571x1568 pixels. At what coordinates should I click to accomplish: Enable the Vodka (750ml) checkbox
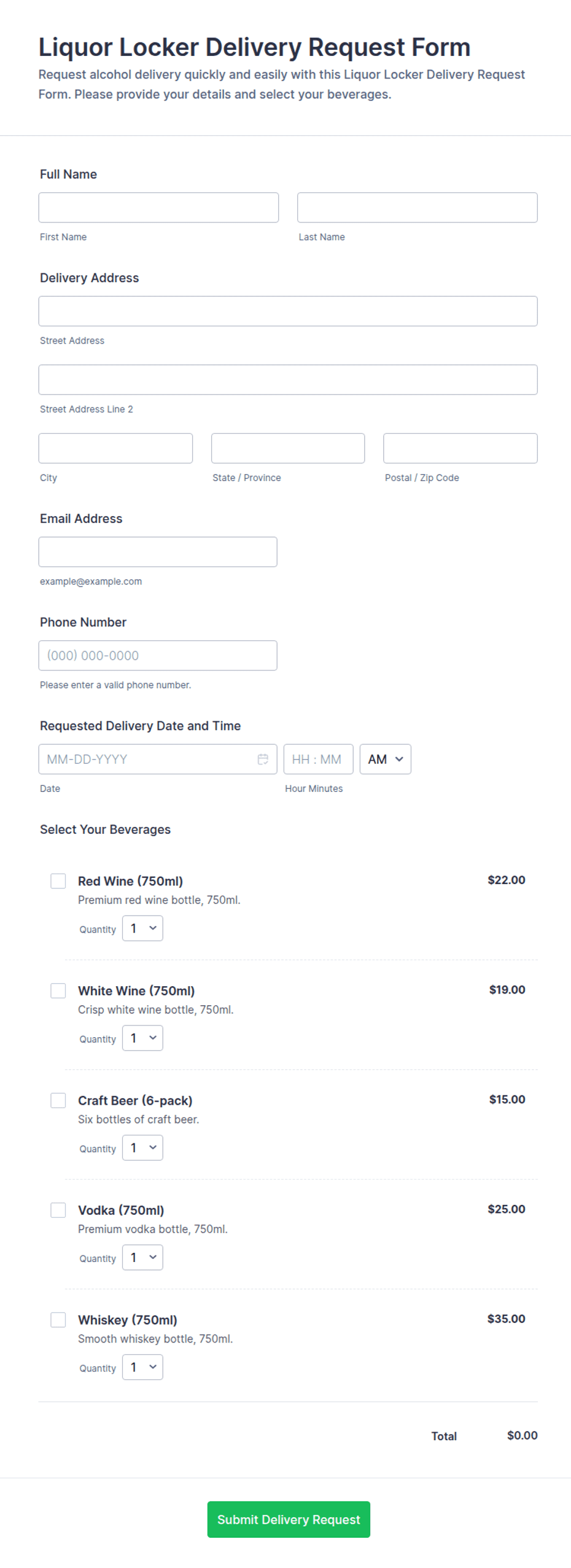(x=58, y=1209)
